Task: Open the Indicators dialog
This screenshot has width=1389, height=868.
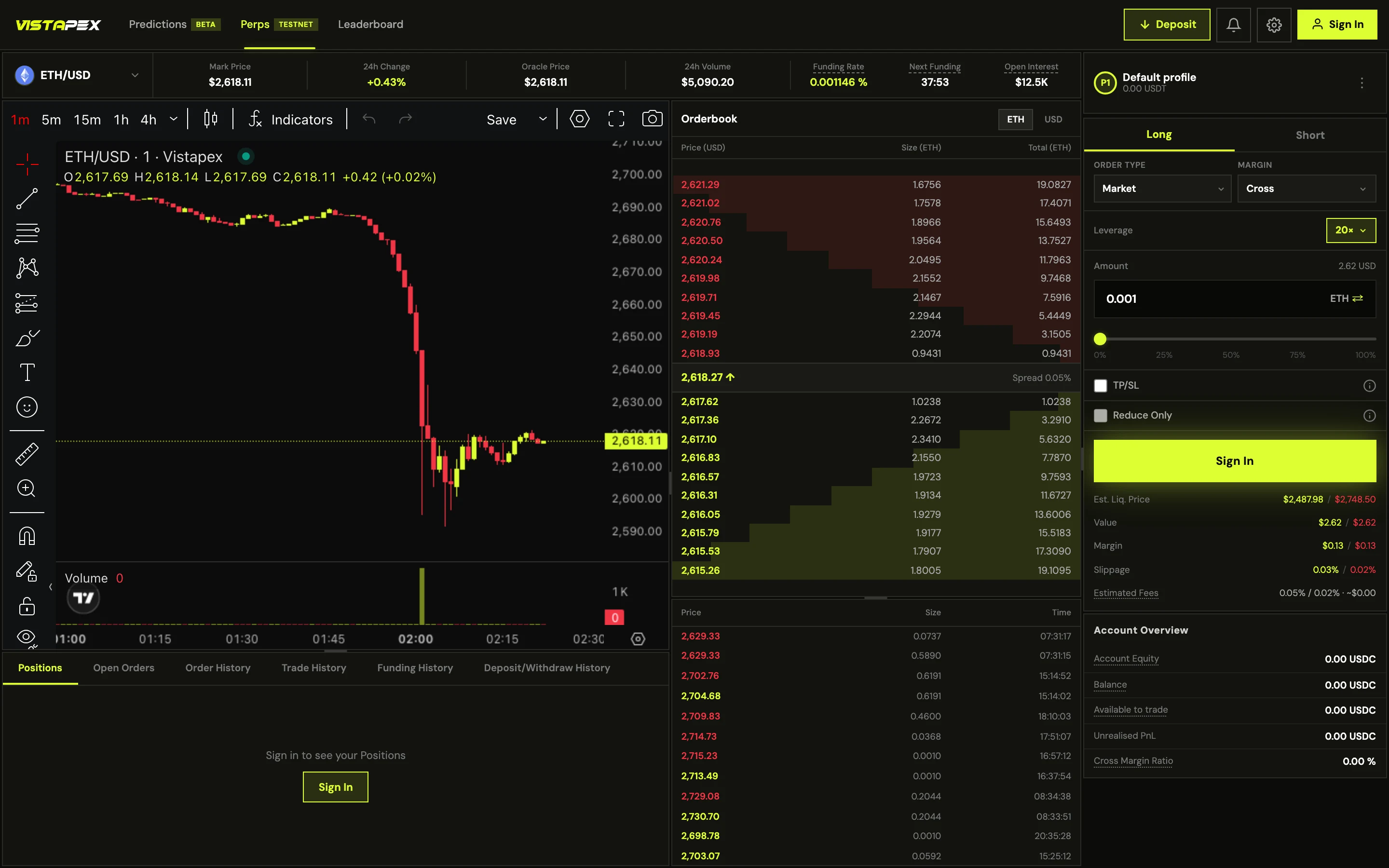Action: coord(290,120)
